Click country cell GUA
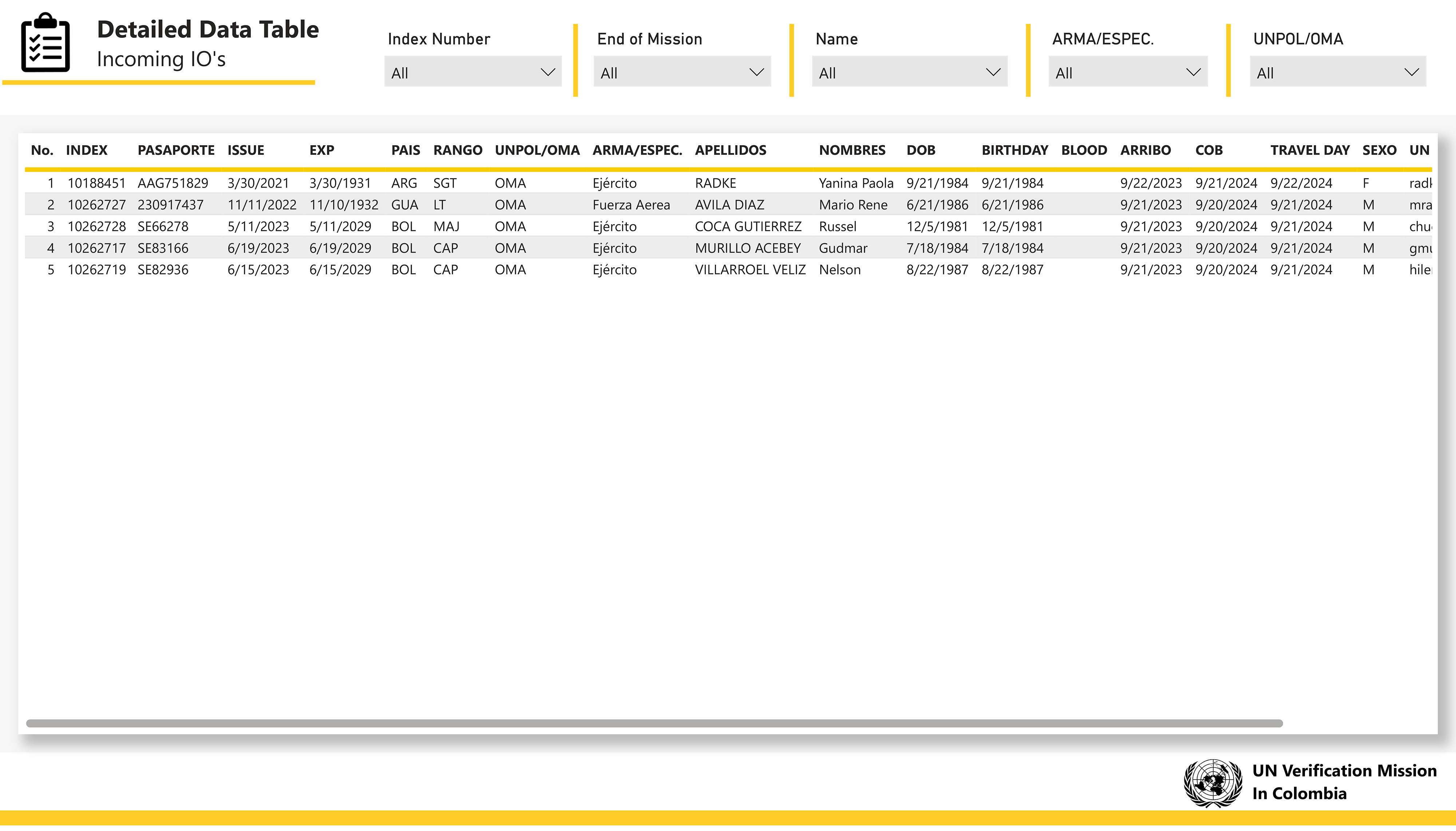Viewport: 1456px width, 831px height. [x=405, y=205]
